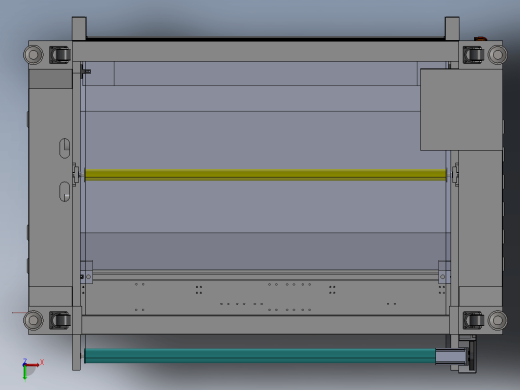This screenshot has width=520, height=390.
Task: Select the top-left round leveling foot
Action: coord(33,54)
